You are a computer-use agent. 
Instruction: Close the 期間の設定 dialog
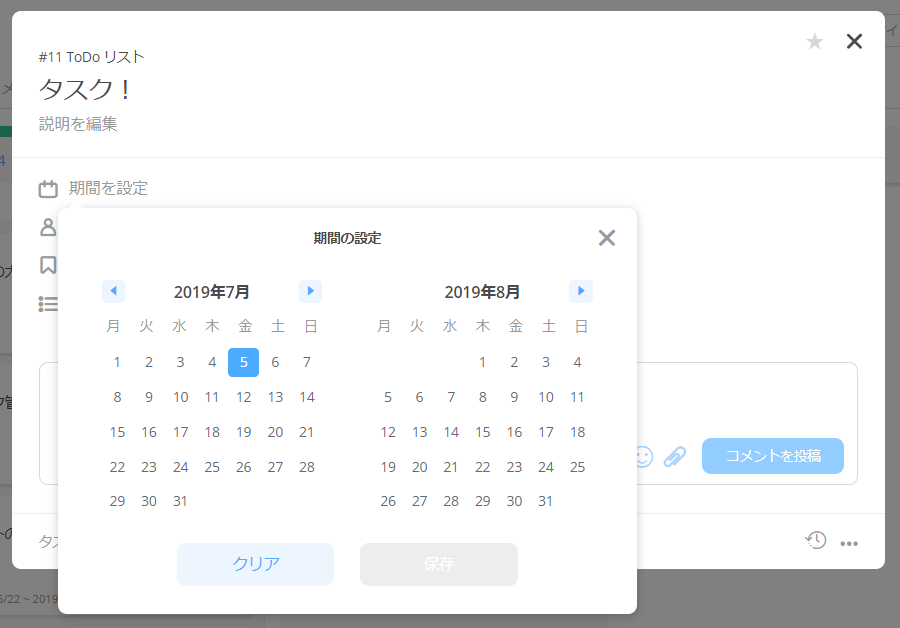point(607,238)
